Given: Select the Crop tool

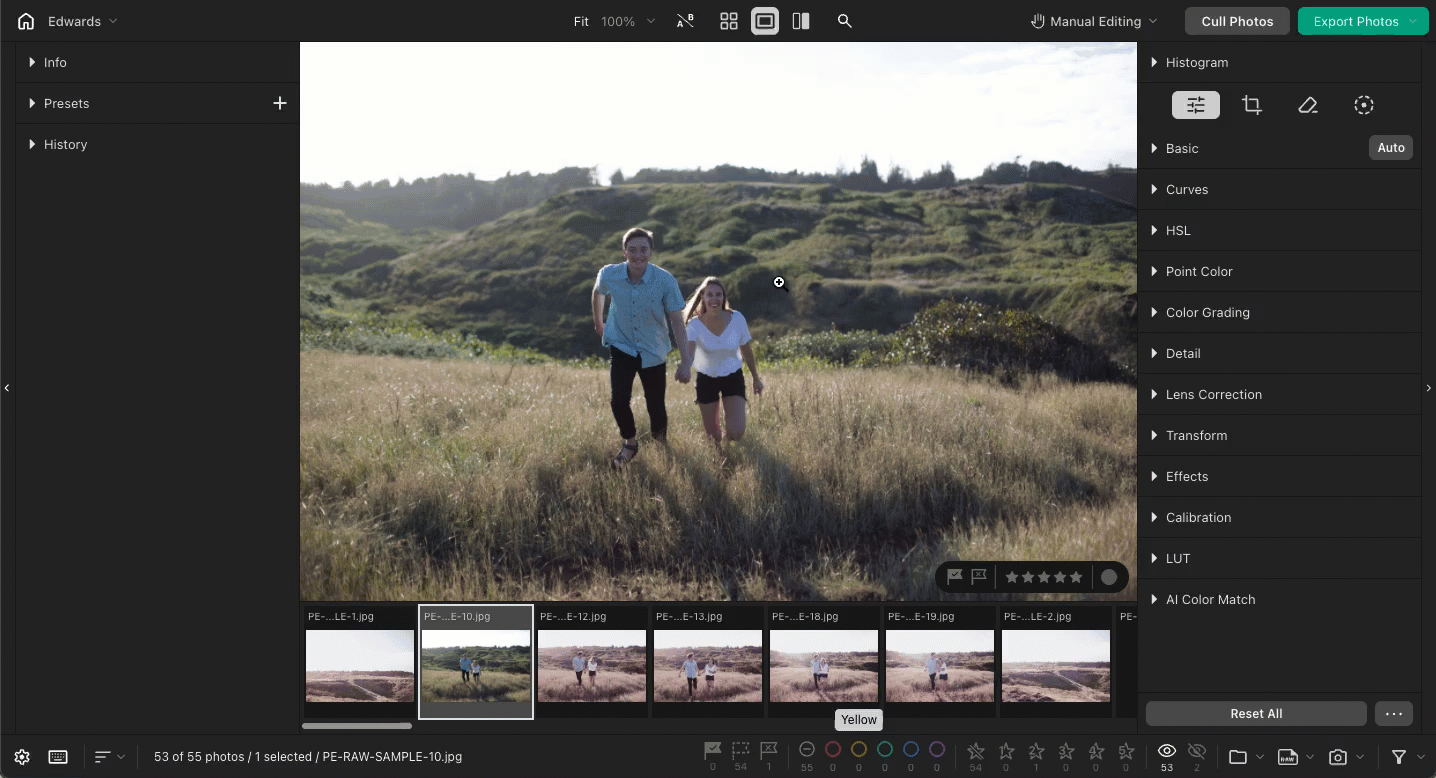Looking at the screenshot, I should [x=1252, y=105].
